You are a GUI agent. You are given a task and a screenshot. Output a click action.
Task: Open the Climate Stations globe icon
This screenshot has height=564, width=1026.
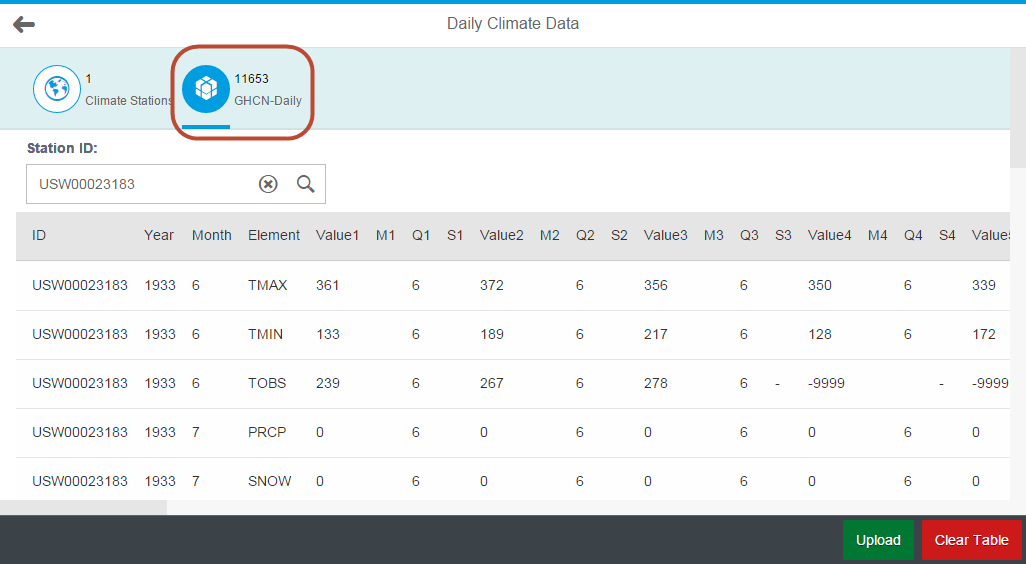(57, 89)
